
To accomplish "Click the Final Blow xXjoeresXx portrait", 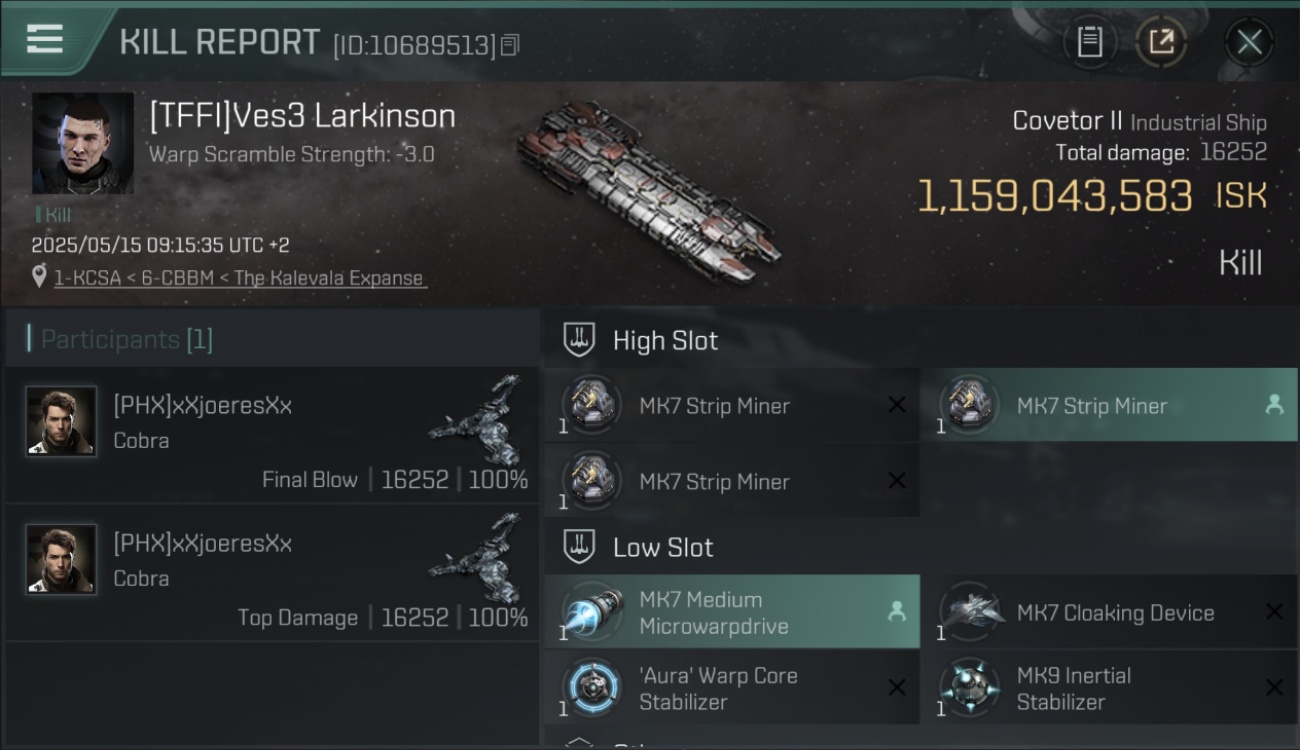I will (x=62, y=421).
